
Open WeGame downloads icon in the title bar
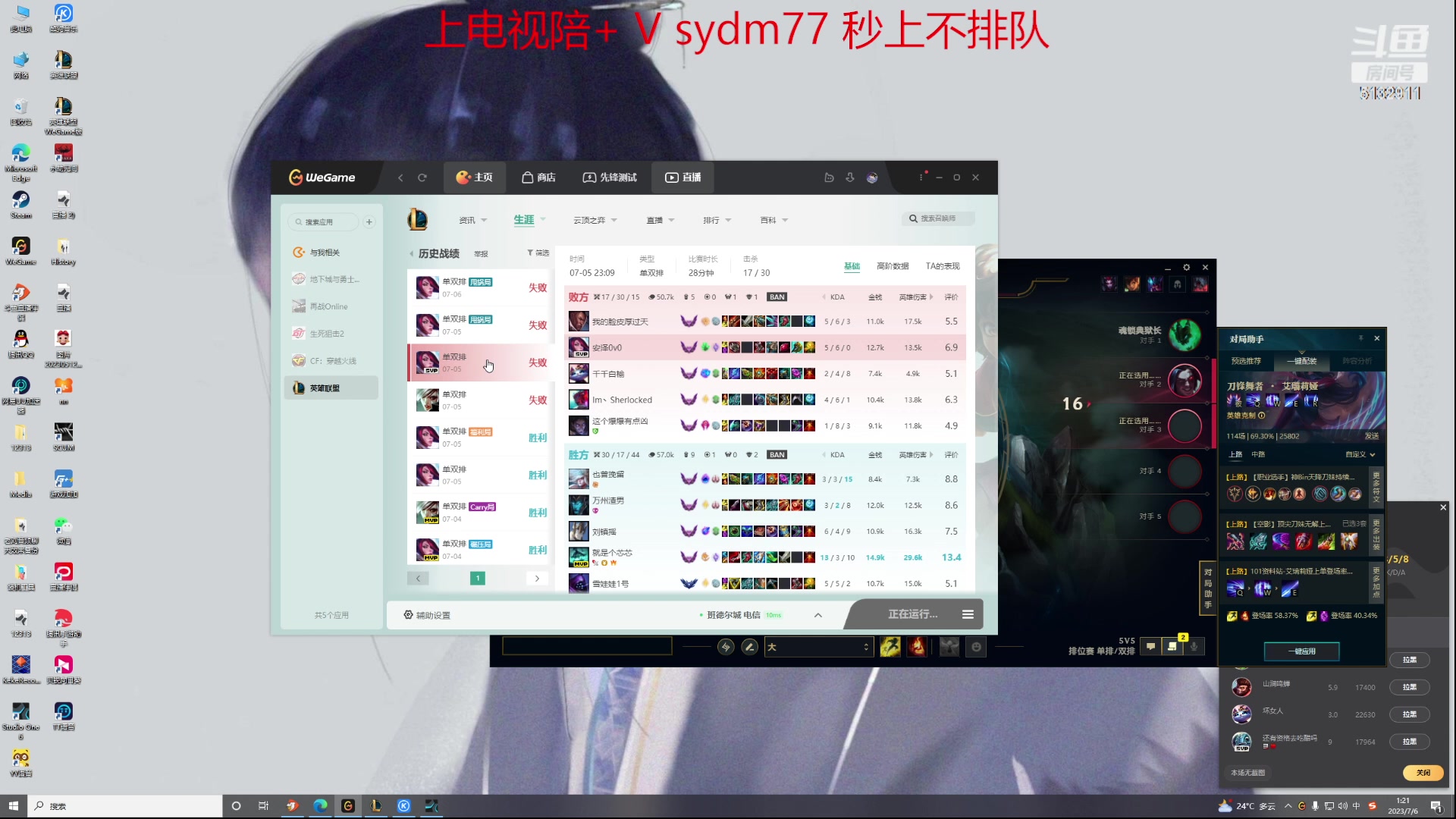click(x=850, y=177)
